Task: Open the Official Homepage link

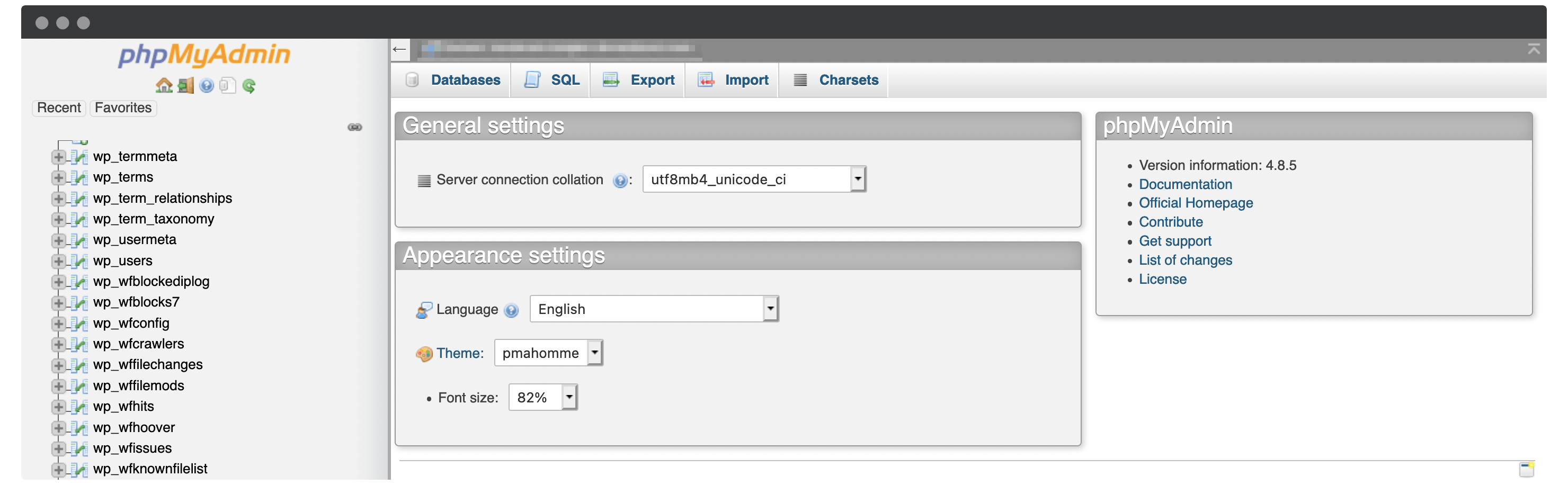Action: coord(1195,203)
